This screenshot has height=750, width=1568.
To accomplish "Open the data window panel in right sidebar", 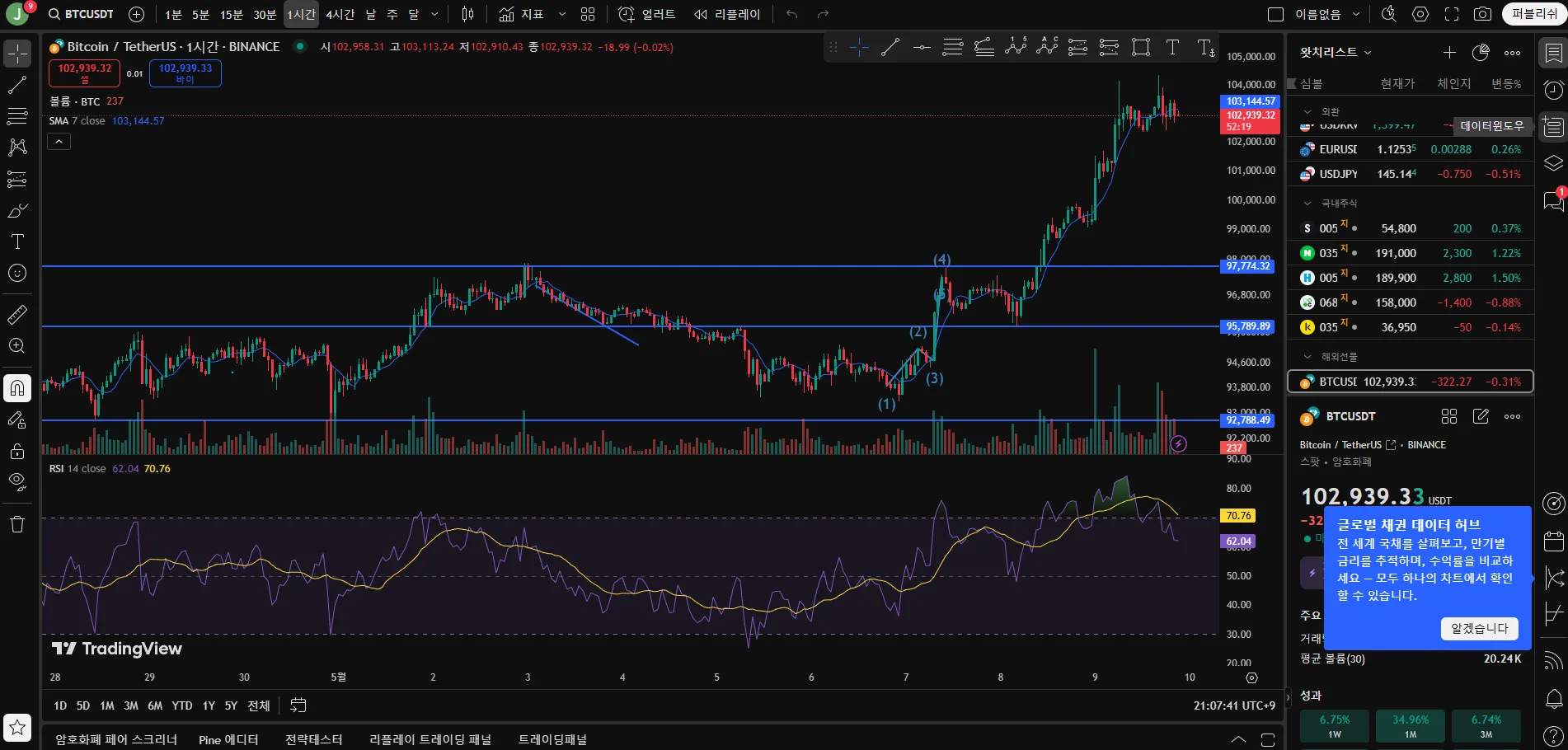I will click(x=1553, y=127).
